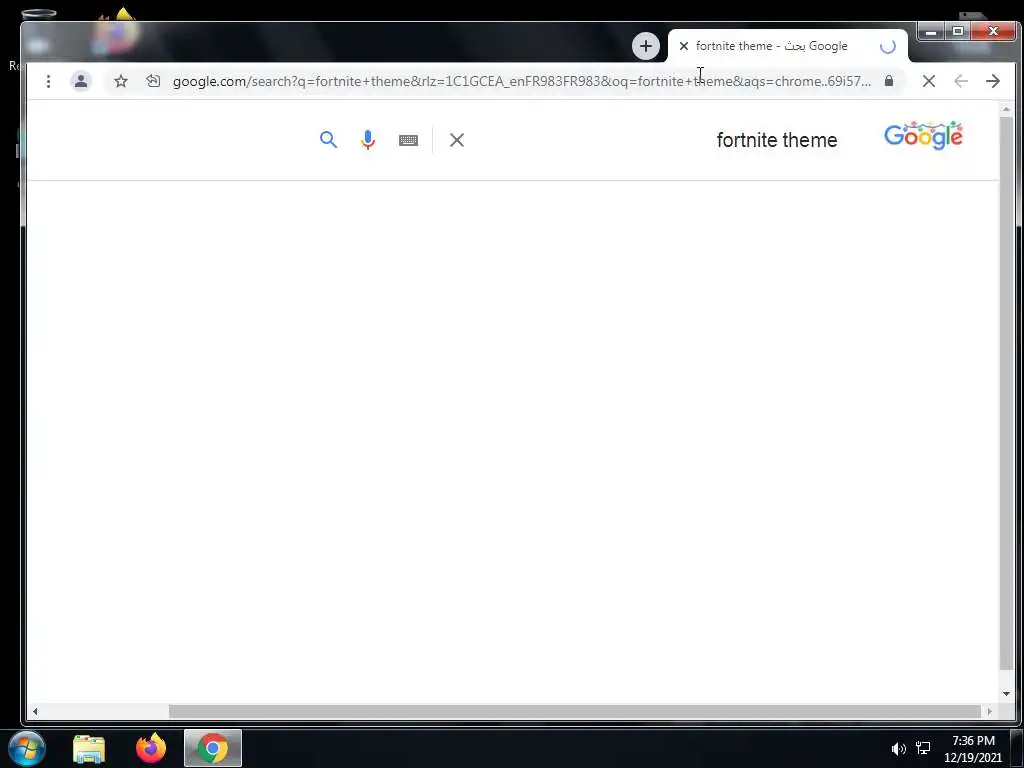
Task: Select the fortnite theme Google tab
Action: 788,46
